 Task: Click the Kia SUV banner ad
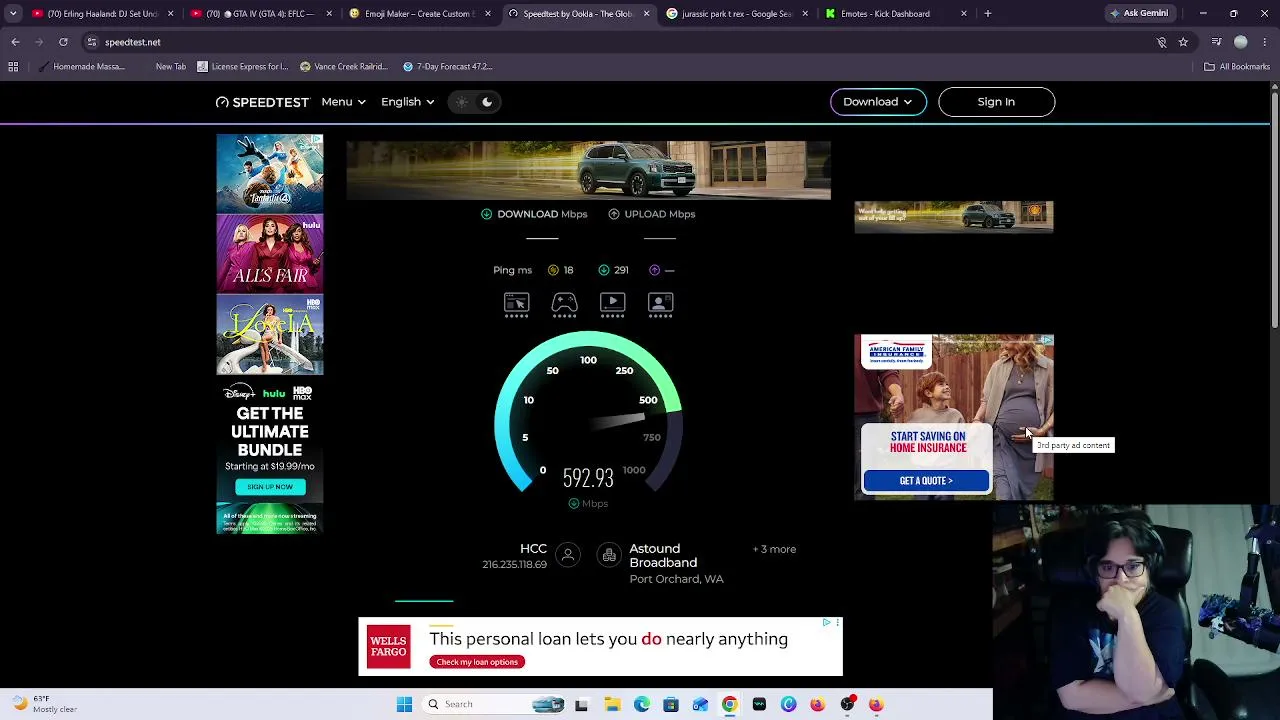pos(588,170)
